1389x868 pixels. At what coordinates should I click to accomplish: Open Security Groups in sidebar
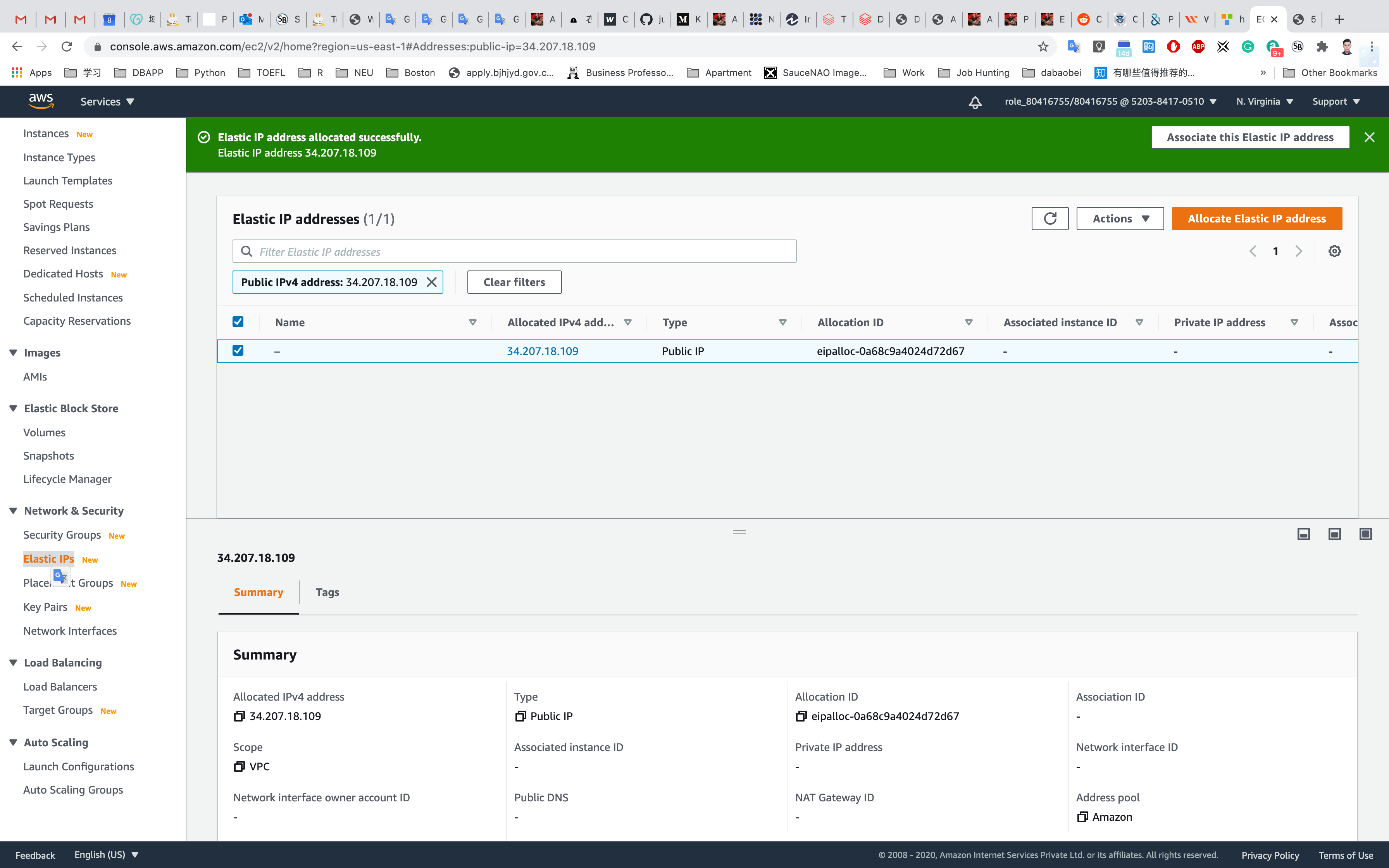pos(62,535)
